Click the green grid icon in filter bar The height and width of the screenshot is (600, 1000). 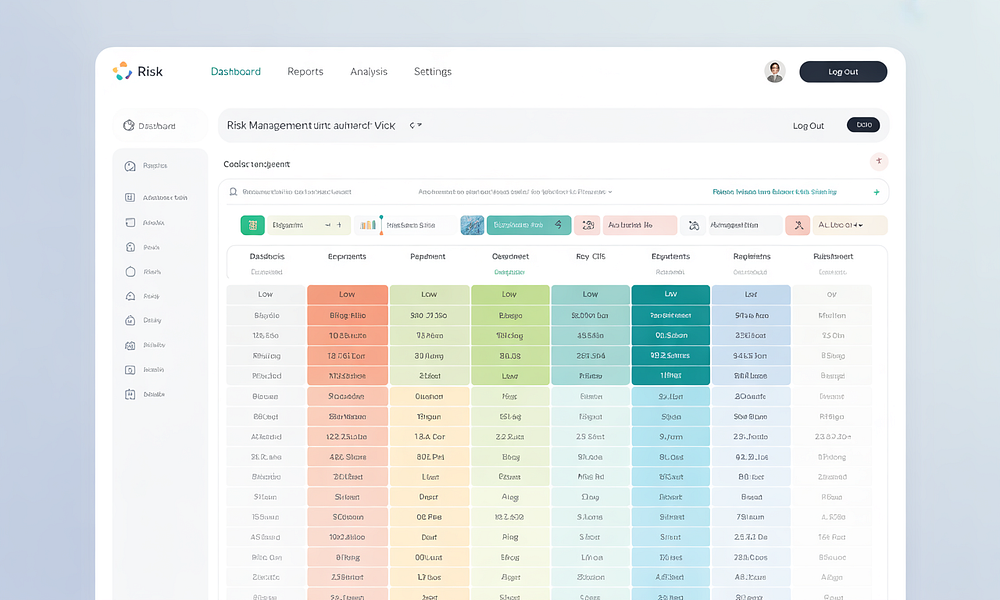pyautogui.click(x=252, y=226)
